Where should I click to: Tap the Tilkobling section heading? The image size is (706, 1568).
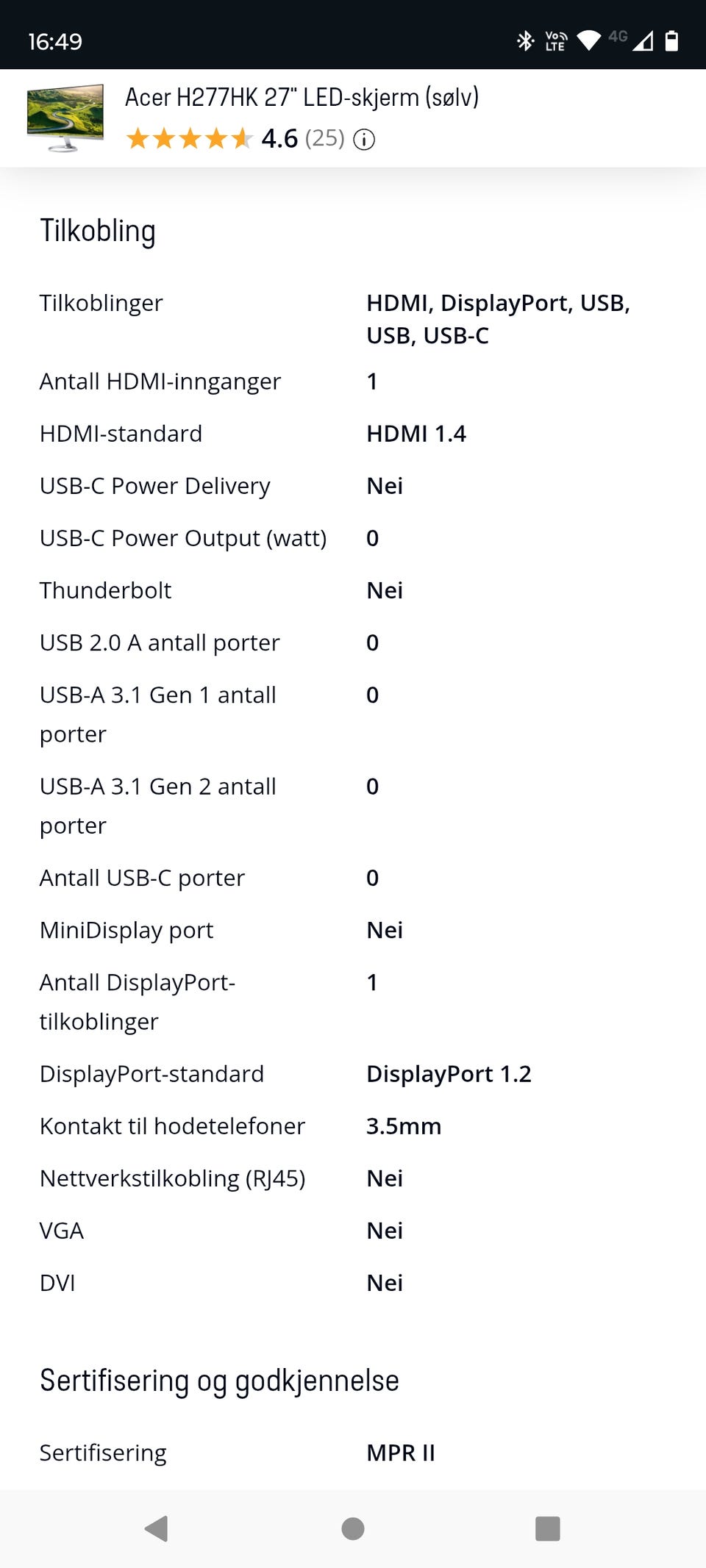point(98,231)
